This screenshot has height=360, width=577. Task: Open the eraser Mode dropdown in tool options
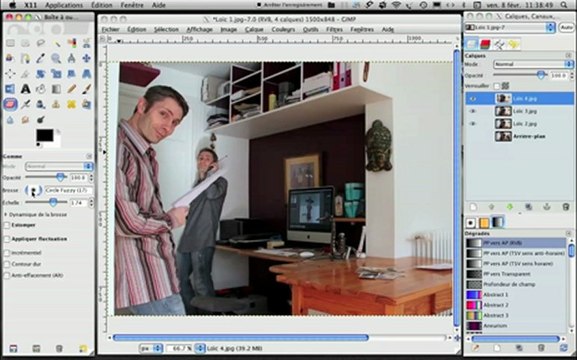click(59, 166)
